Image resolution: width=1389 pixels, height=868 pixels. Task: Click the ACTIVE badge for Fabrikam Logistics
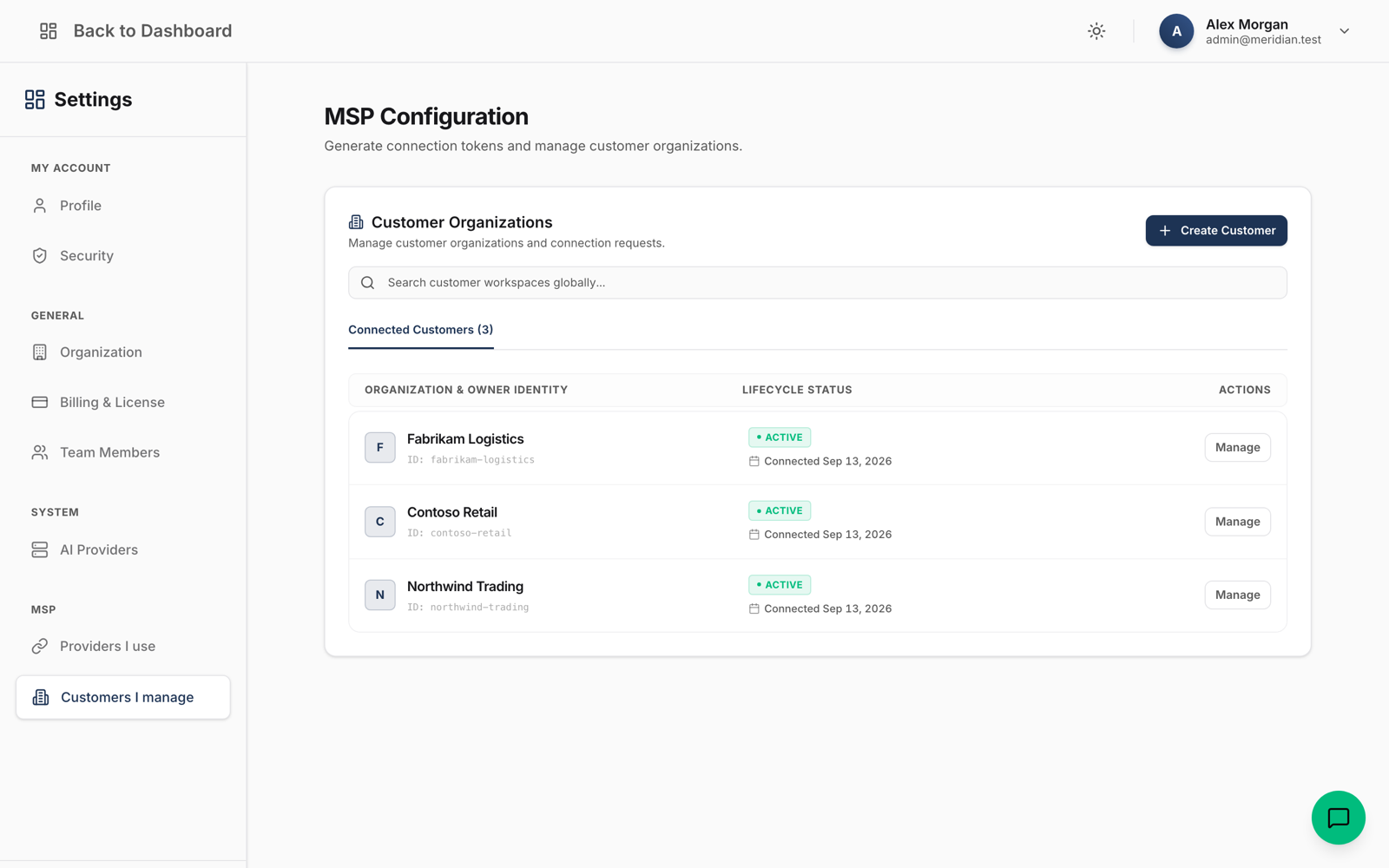[x=780, y=437]
